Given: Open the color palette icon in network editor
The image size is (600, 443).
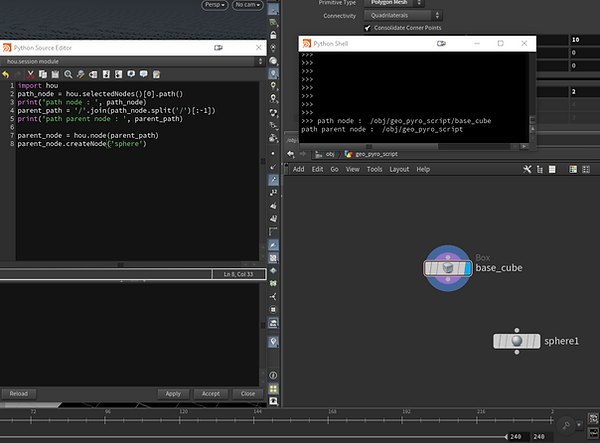Looking at the screenshot, I should tap(573, 169).
